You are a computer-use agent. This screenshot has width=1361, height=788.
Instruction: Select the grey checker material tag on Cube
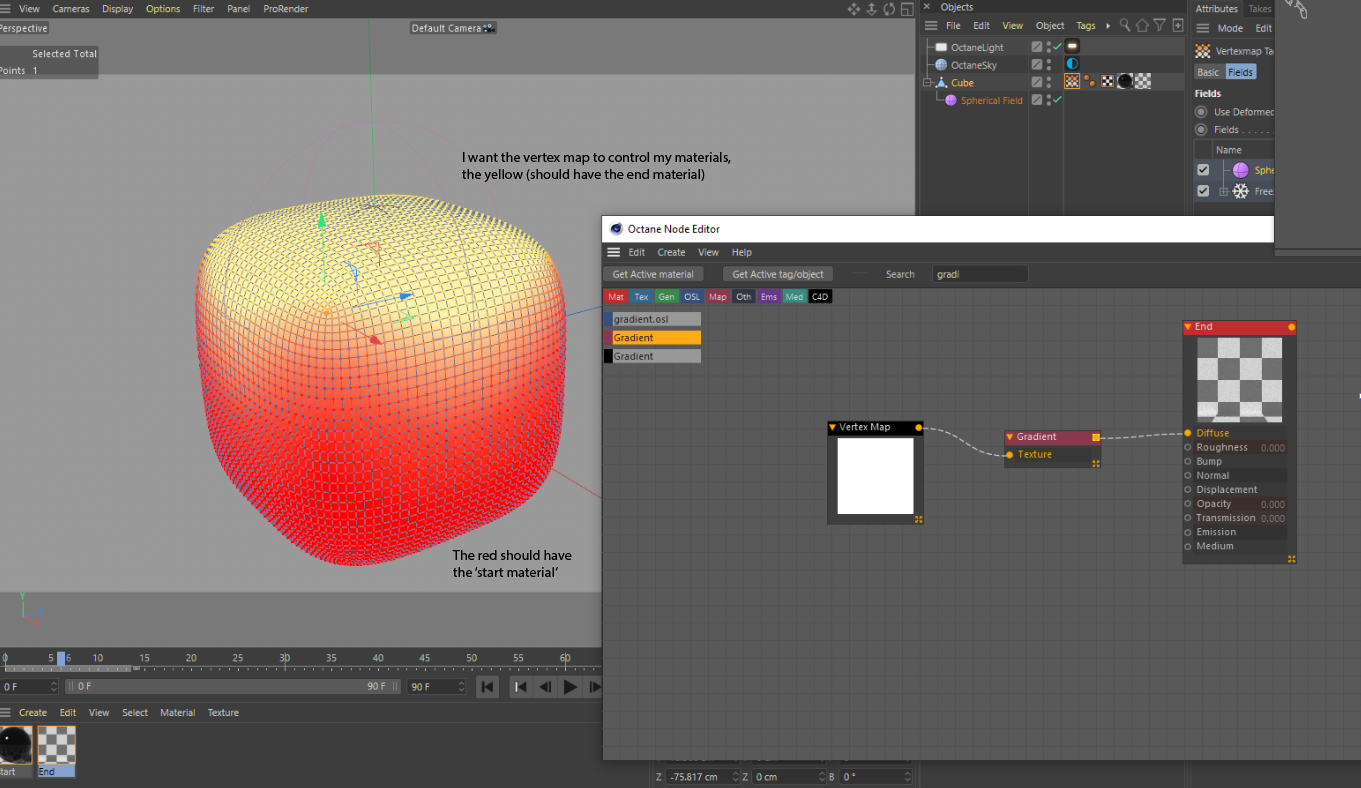click(1142, 82)
